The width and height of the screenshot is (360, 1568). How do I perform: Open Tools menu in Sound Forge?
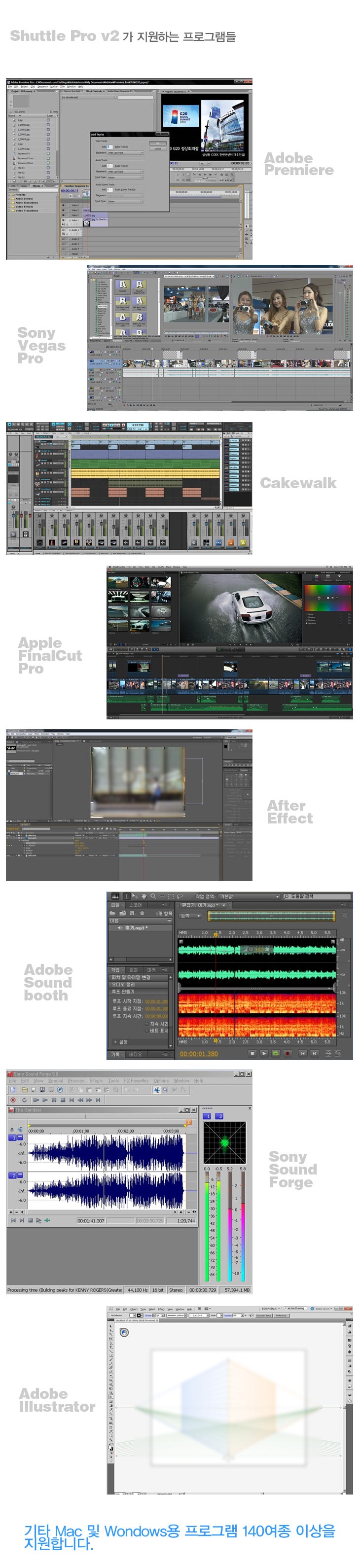tap(114, 1081)
